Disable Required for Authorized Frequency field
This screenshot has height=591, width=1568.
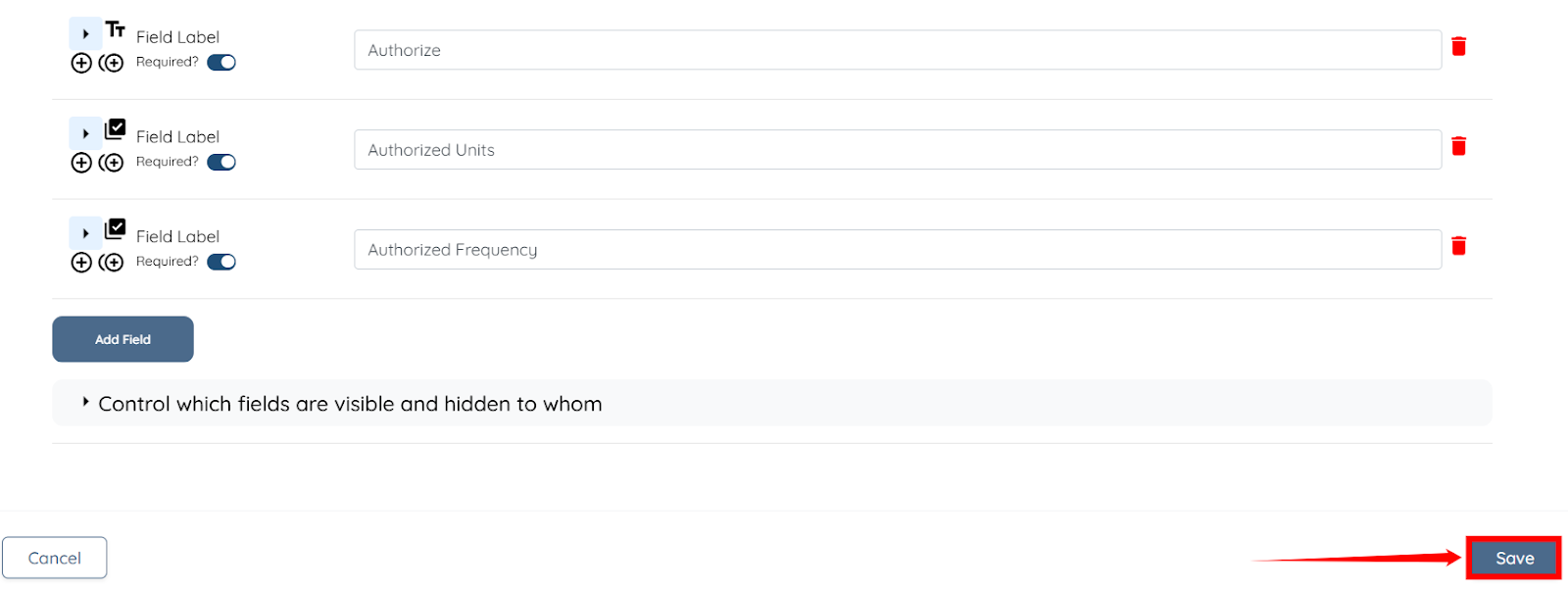click(221, 262)
